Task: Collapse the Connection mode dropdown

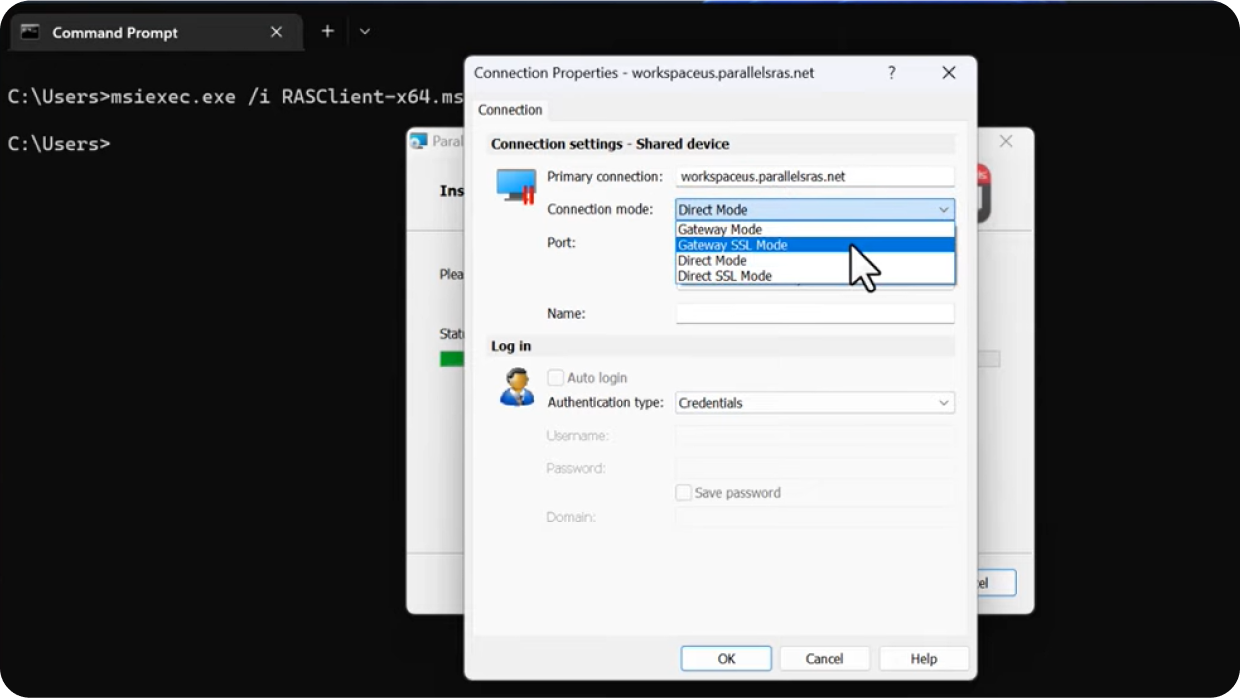Action: (942, 210)
